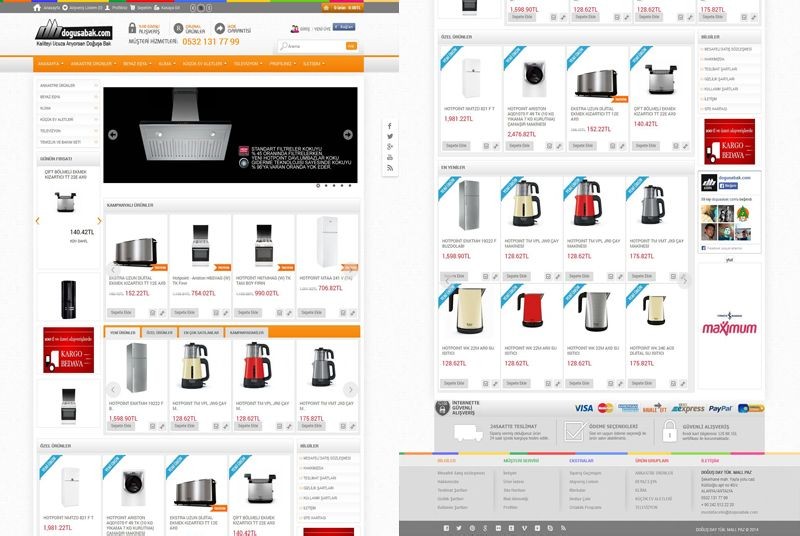Open the shopping cart icon in top bar
800x536 pixels.
133,8
